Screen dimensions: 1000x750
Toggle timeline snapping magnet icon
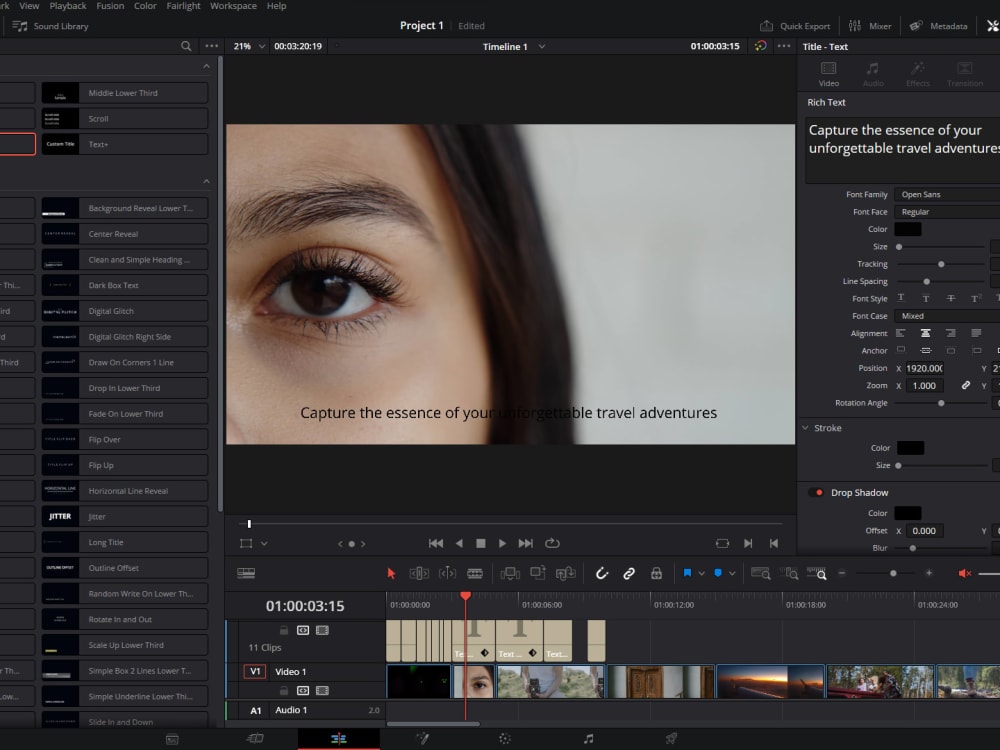coord(602,573)
